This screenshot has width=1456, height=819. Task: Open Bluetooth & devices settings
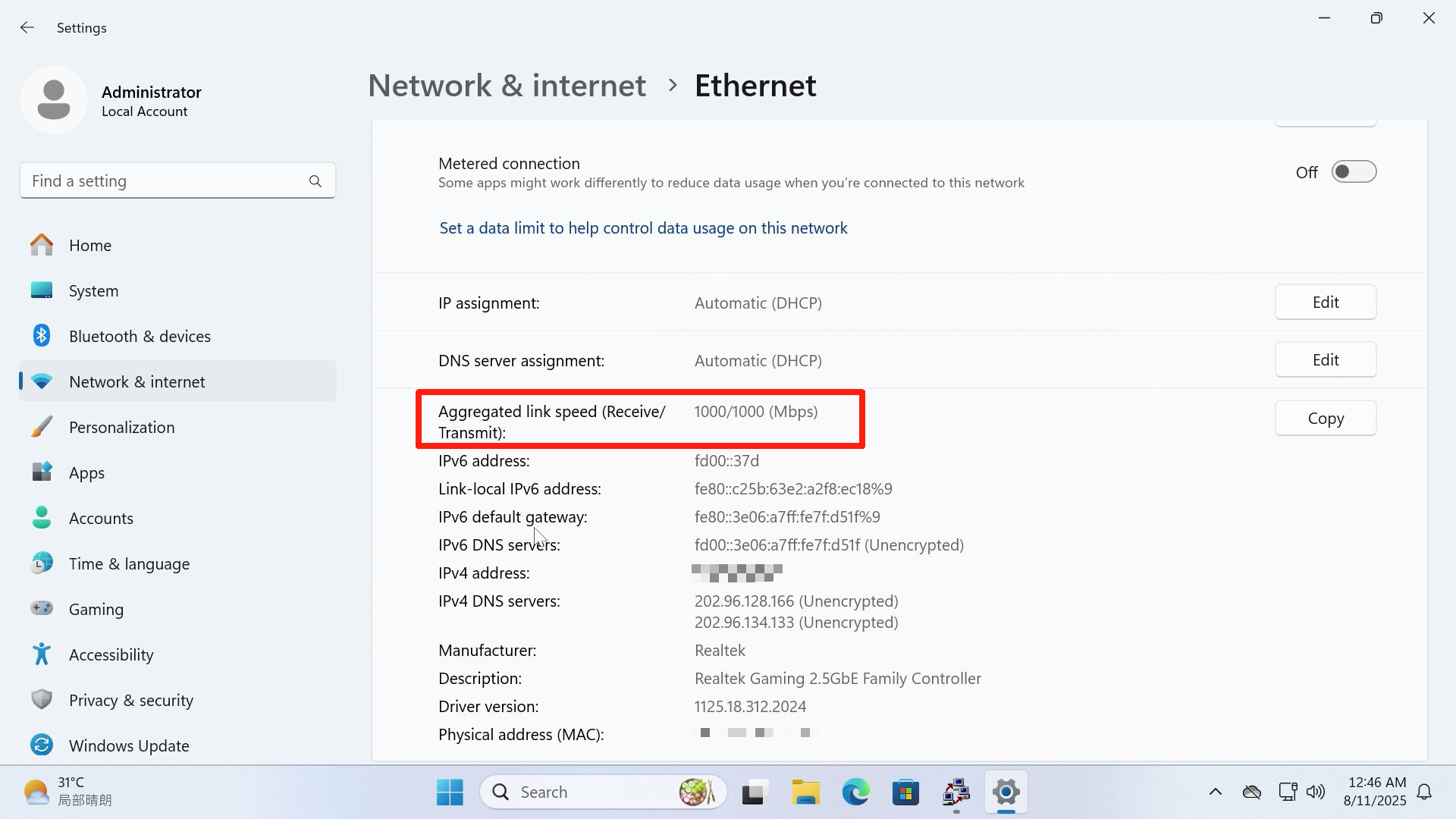pos(140,336)
